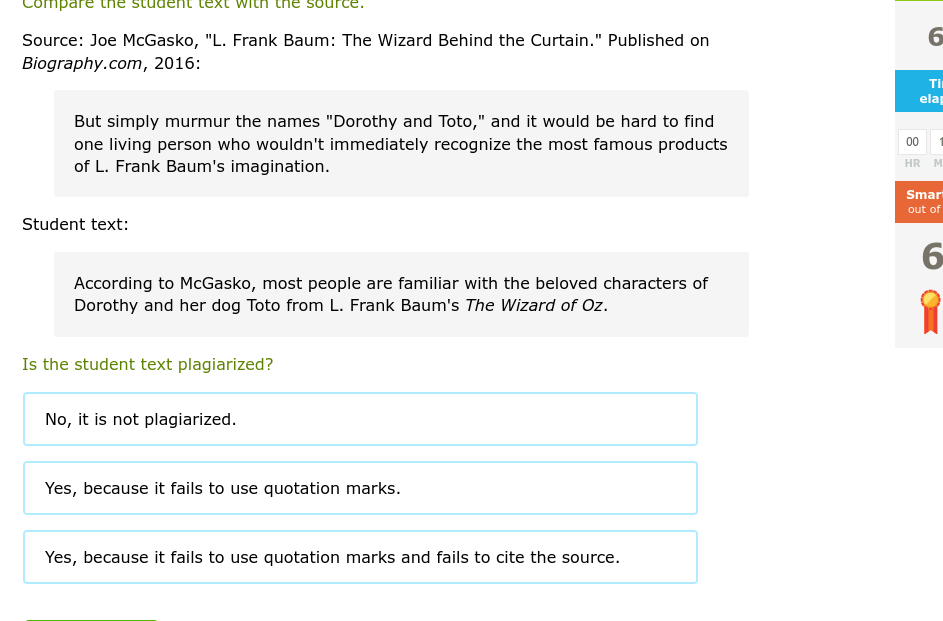This screenshot has height=621, width=943.
Task: Click the questions answered counter number
Action: coord(935,36)
